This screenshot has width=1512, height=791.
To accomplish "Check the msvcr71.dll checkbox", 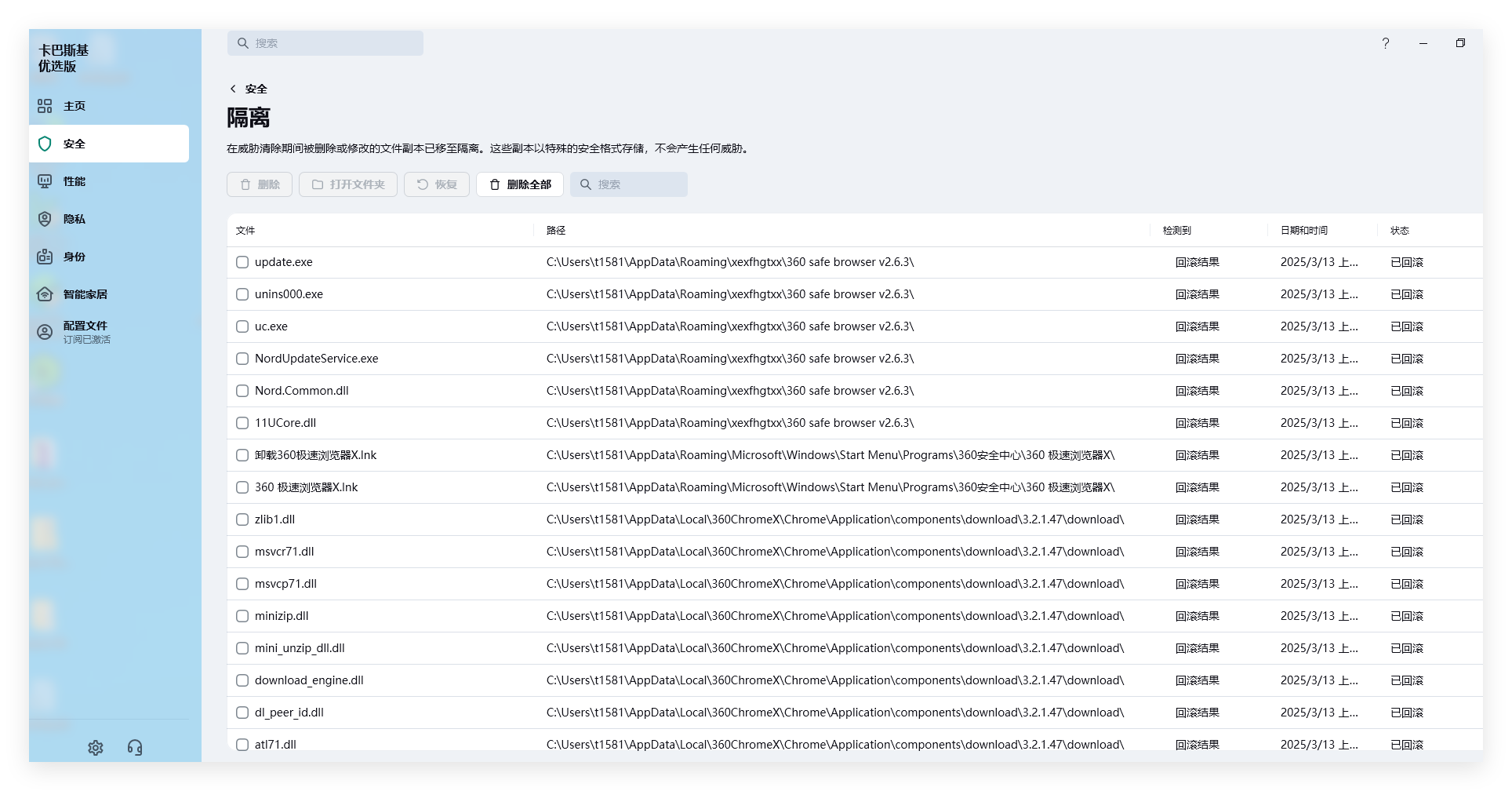I will click(242, 552).
